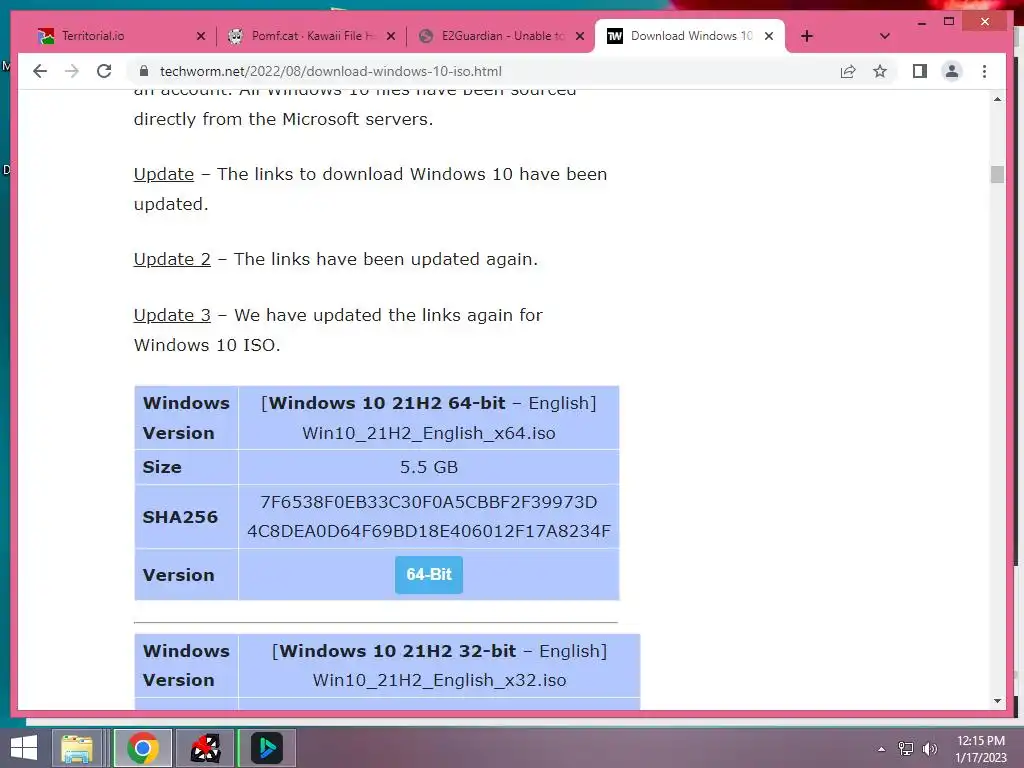Open the Chrome profile menu
1024x768 pixels.
pyautogui.click(x=952, y=71)
